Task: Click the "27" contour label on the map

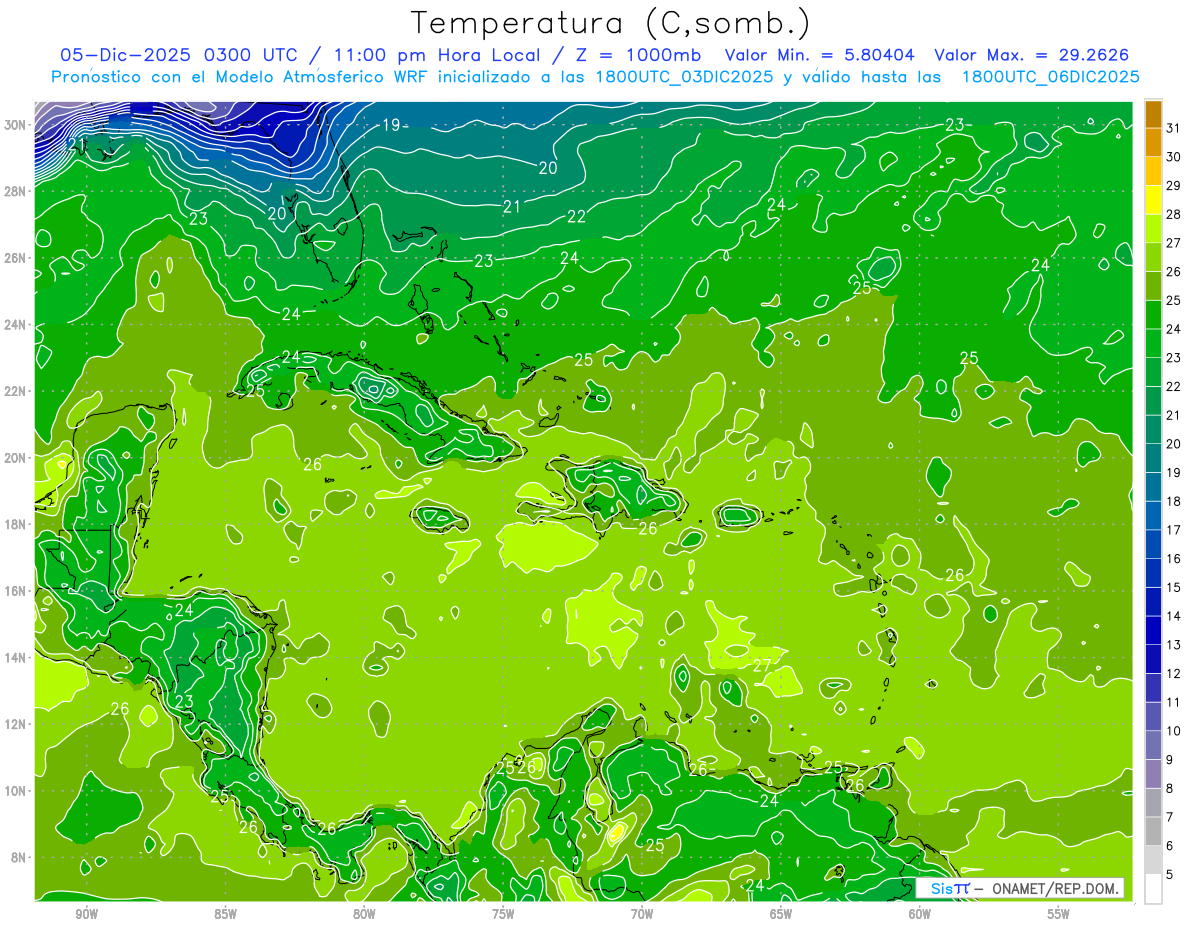Action: tap(762, 666)
